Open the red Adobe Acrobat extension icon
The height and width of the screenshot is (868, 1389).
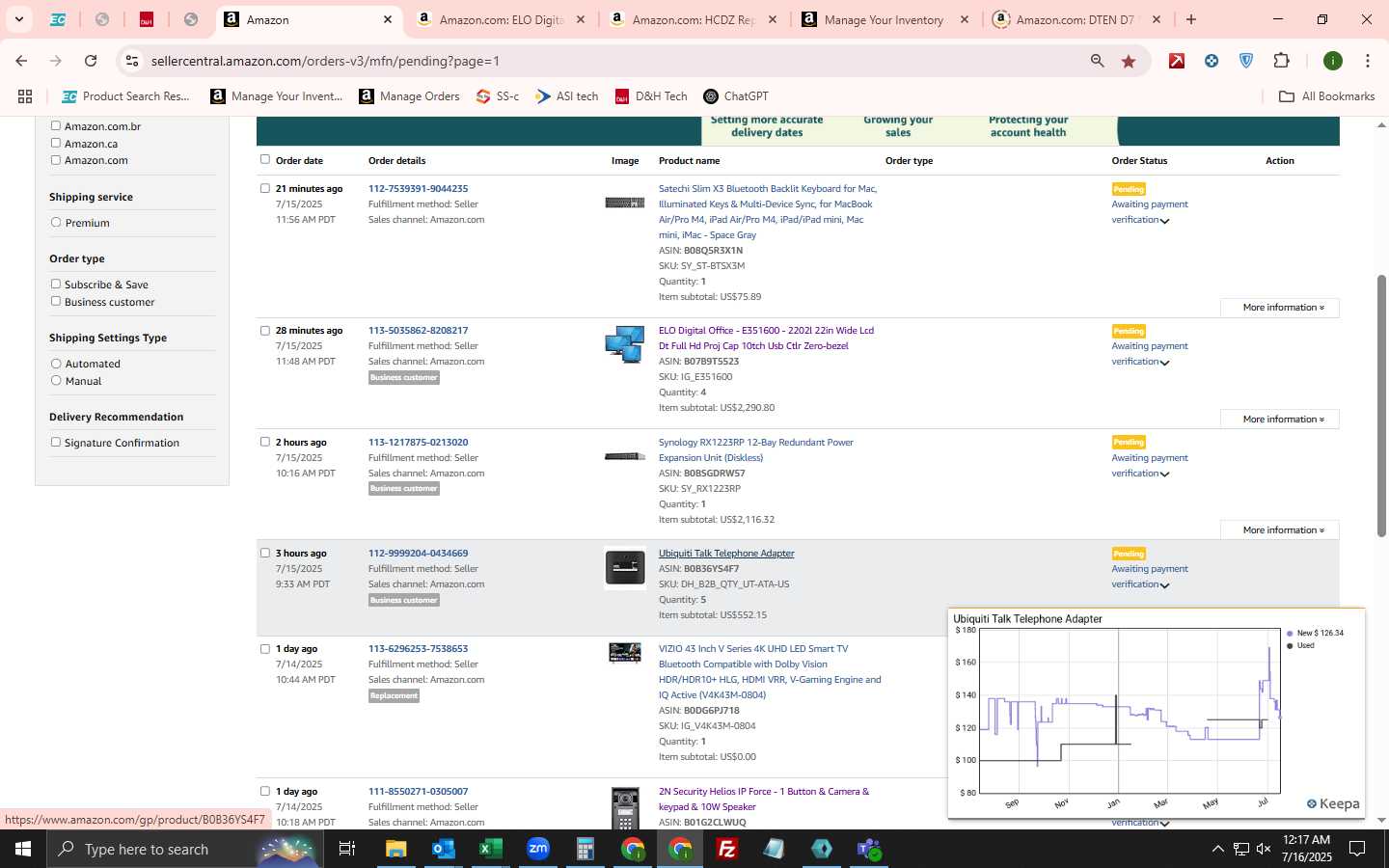click(x=1177, y=61)
